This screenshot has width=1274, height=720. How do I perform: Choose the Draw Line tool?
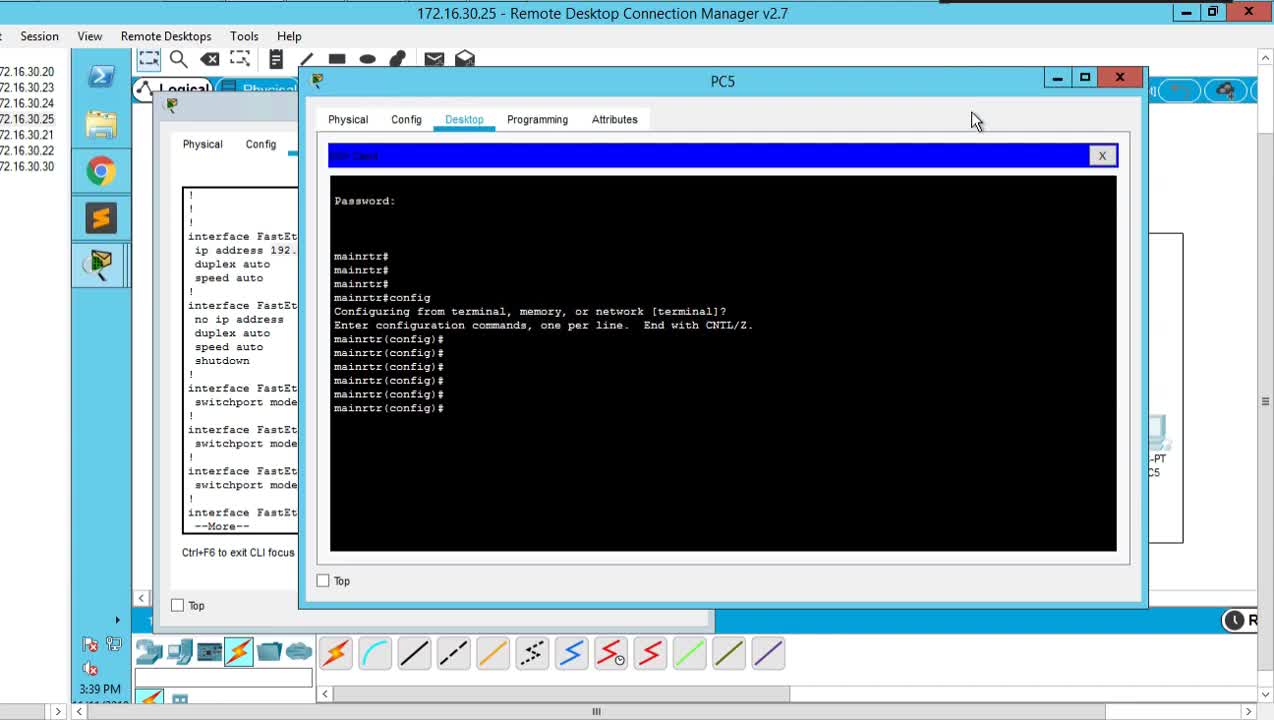306,59
